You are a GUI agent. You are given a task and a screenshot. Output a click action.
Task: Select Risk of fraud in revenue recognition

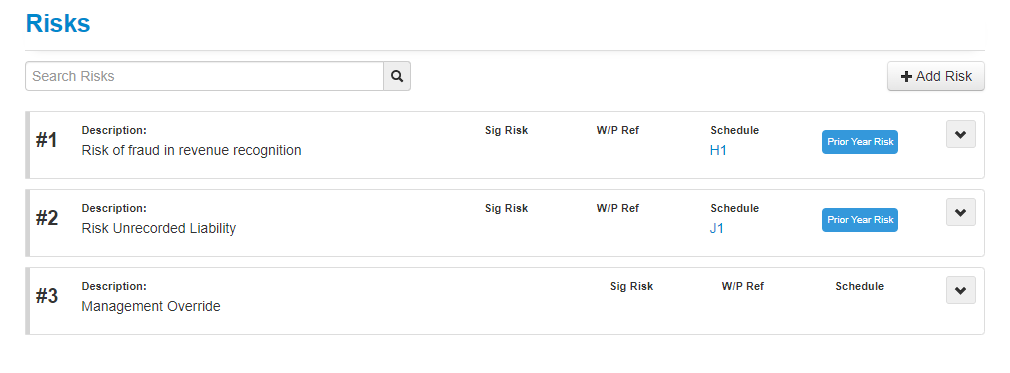pos(191,151)
